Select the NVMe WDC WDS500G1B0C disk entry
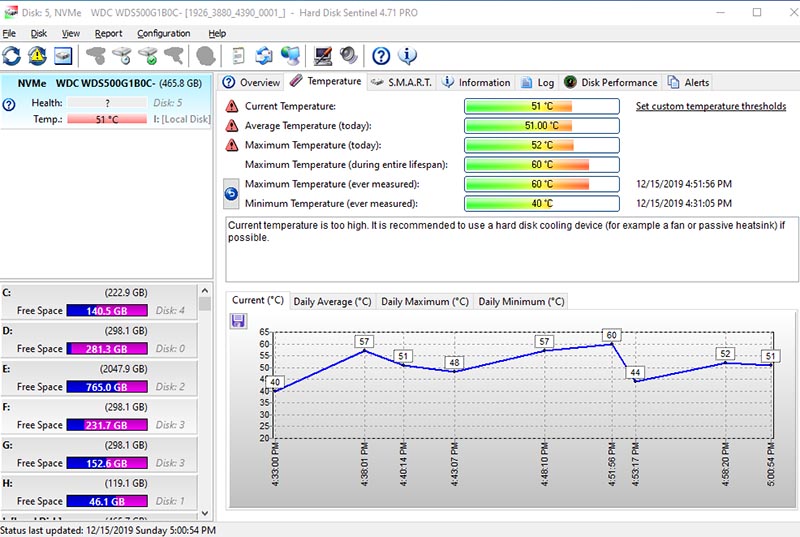Viewport: 800px width, 537px height. point(106,101)
